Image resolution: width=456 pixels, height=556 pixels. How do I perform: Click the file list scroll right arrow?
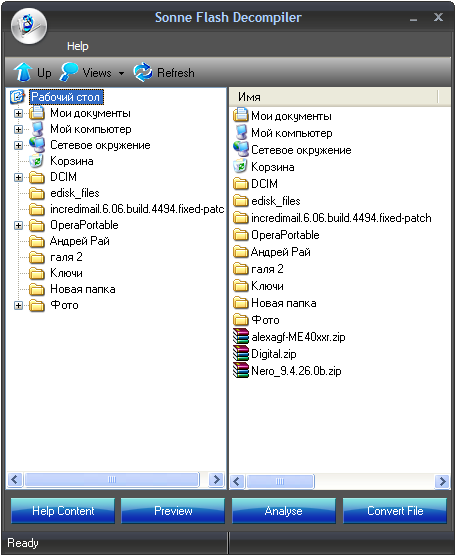coord(442,482)
